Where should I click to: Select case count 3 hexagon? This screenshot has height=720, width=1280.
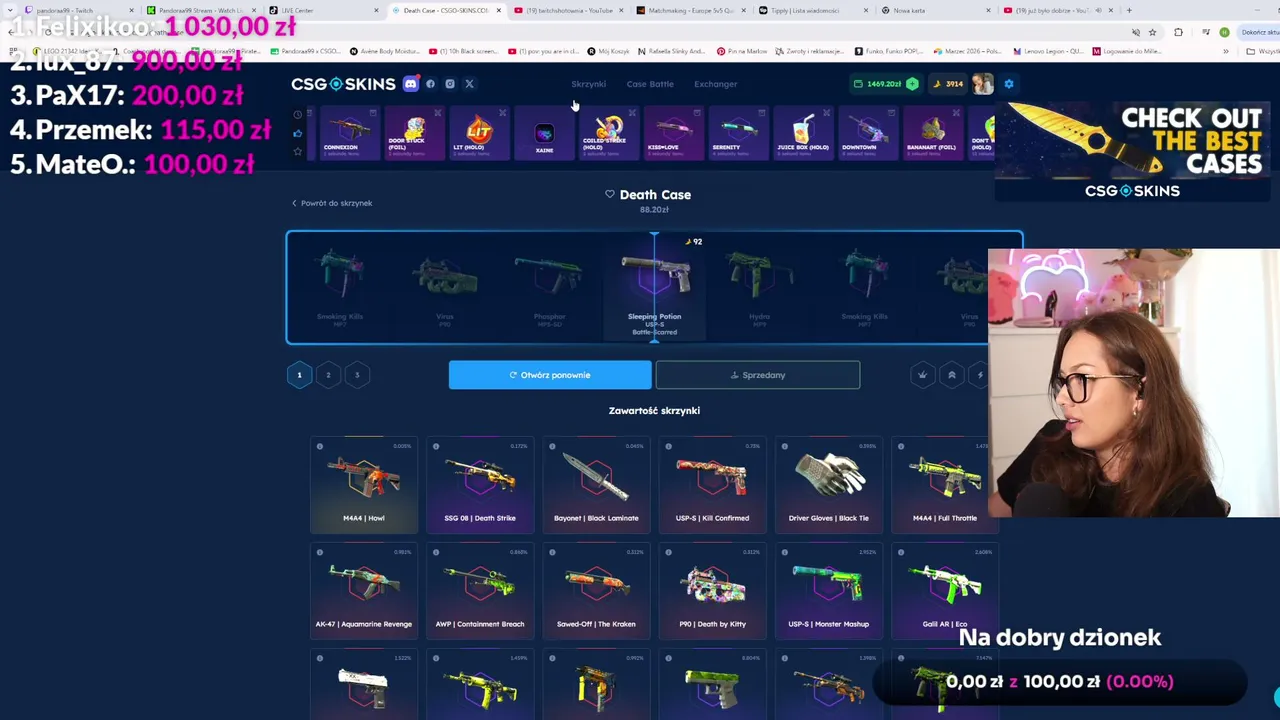357,375
